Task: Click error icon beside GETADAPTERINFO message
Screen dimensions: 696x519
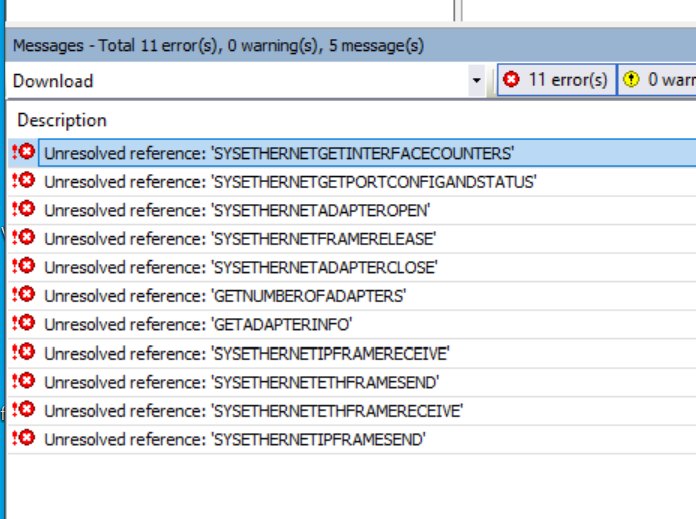Action: pos(23,324)
